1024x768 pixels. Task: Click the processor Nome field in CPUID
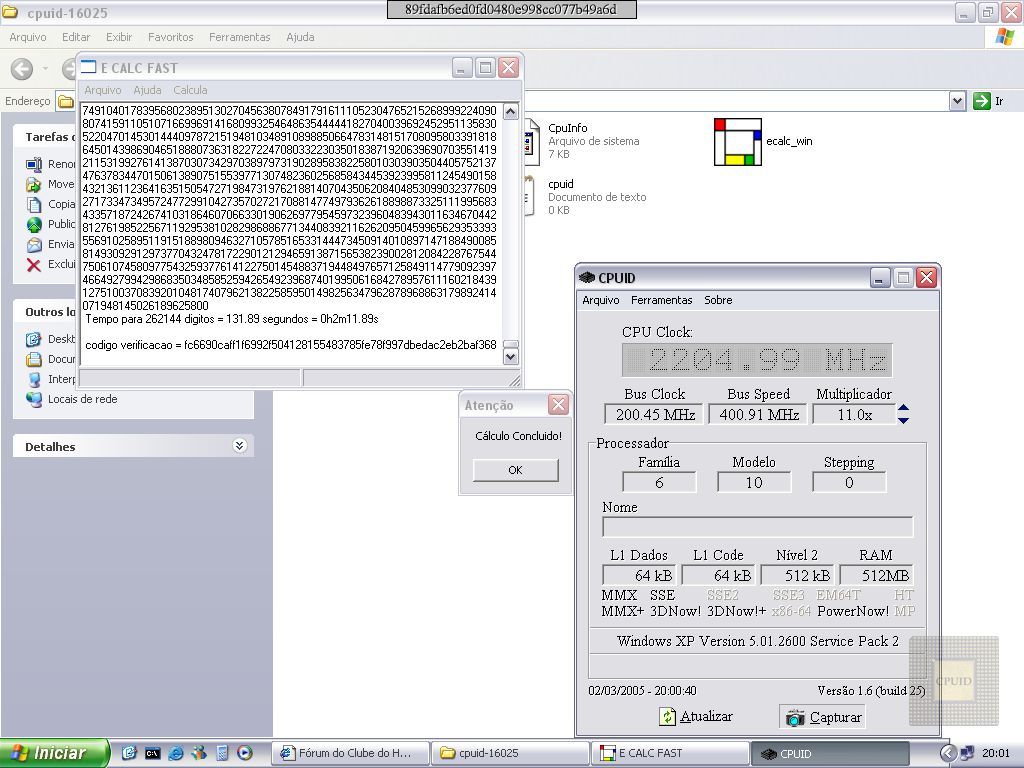tap(758, 526)
